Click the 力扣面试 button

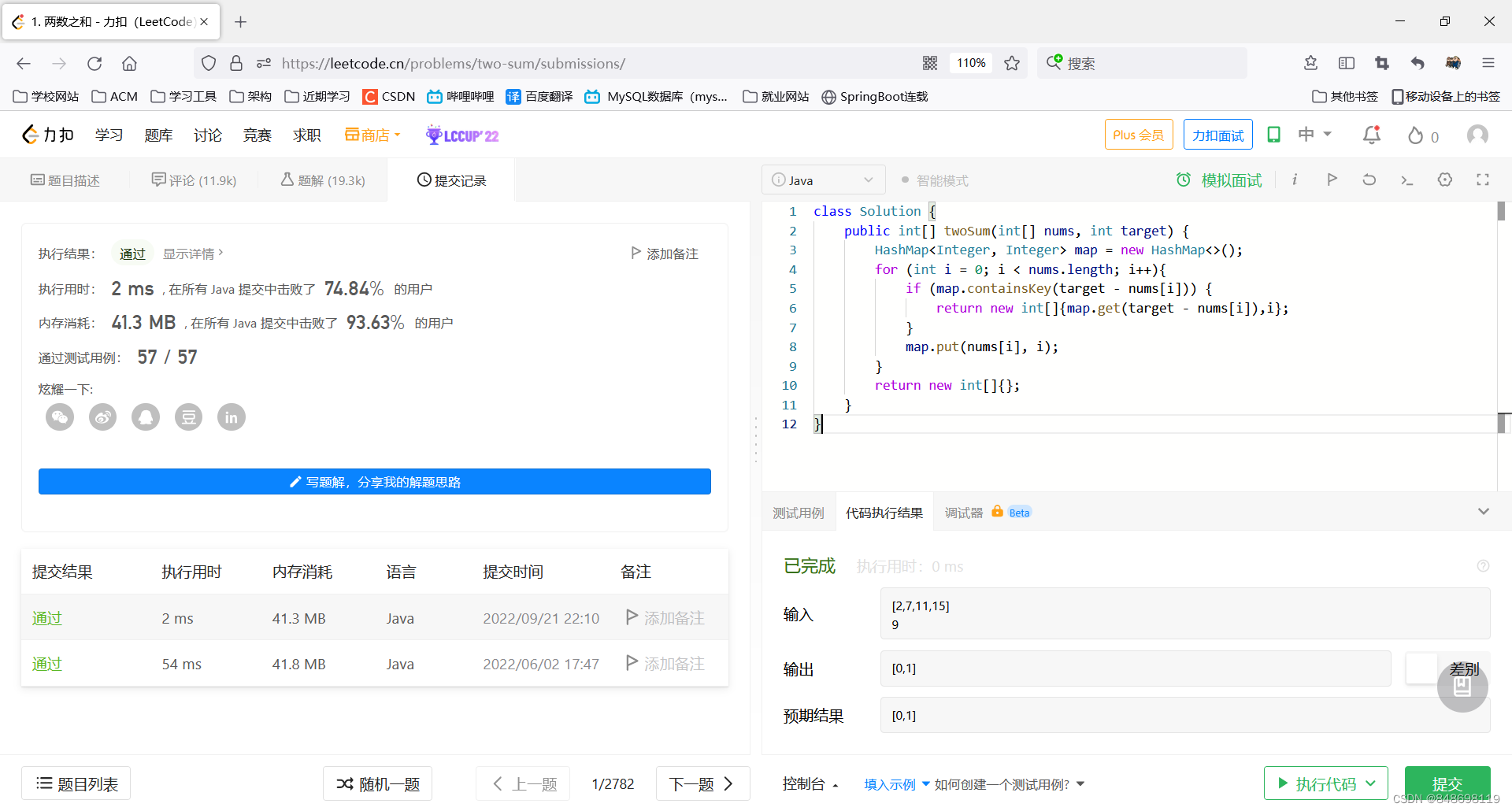click(1218, 135)
